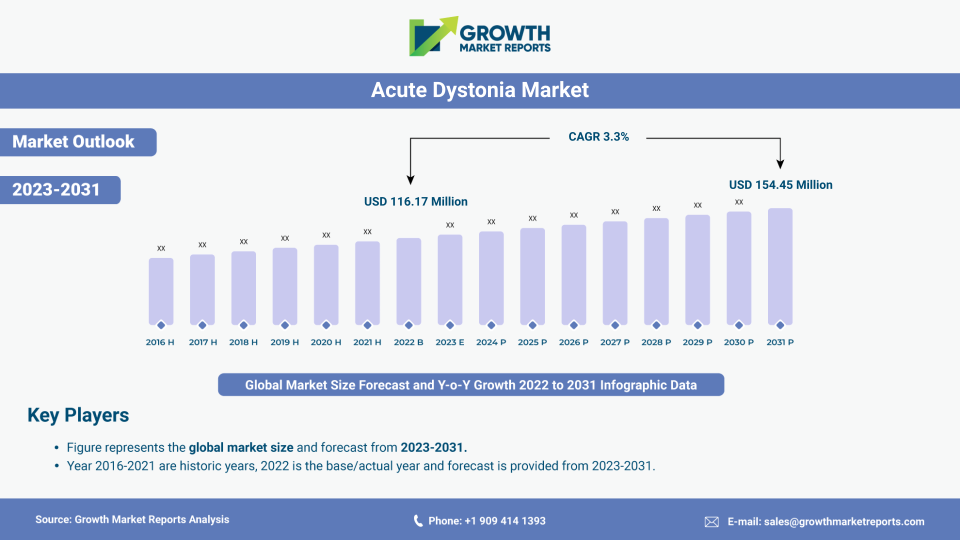Click the diamond marker under 2022 B
The image size is (960, 540).
pyautogui.click(x=408, y=324)
